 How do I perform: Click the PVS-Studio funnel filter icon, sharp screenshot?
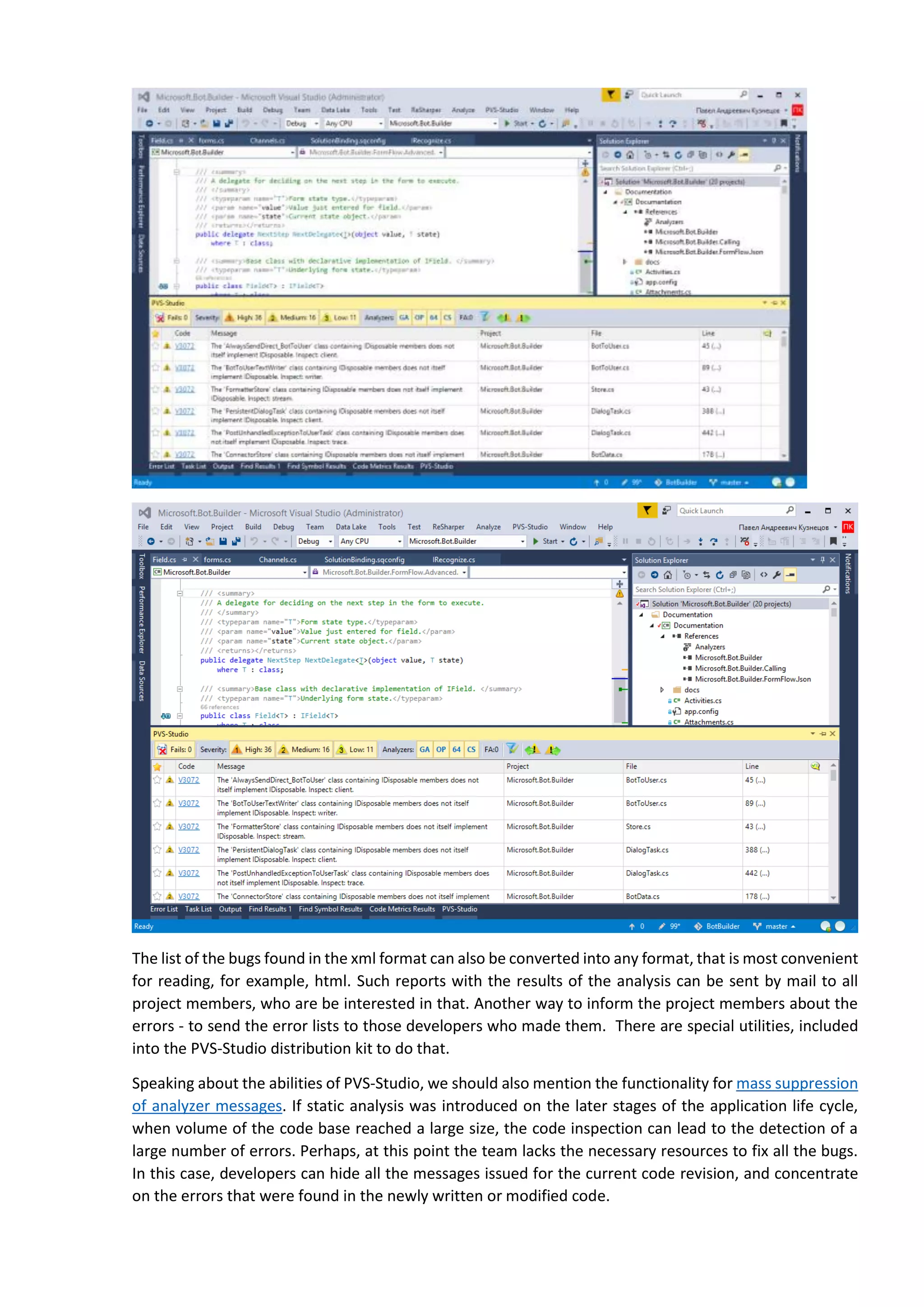512,749
